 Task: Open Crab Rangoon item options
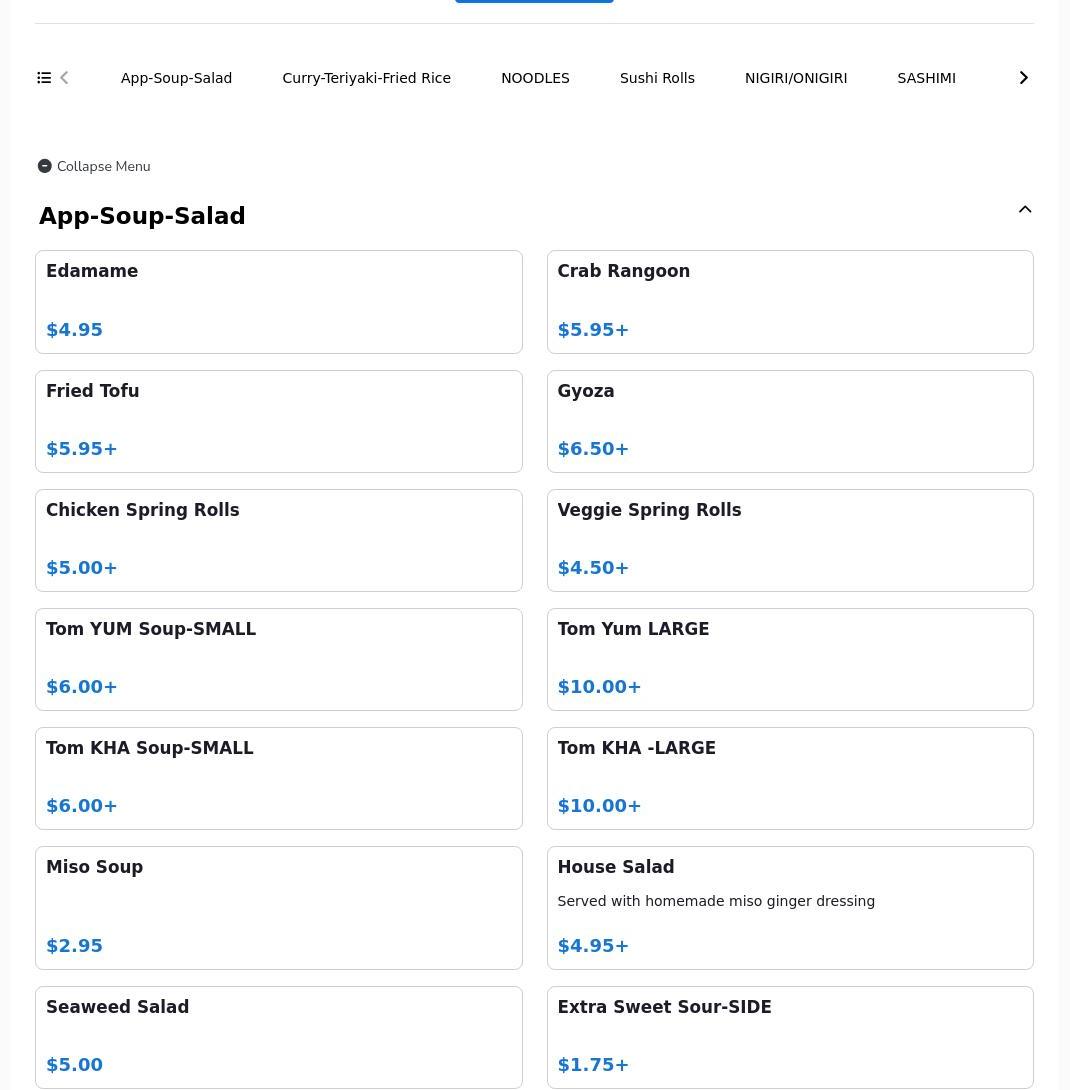click(789, 301)
